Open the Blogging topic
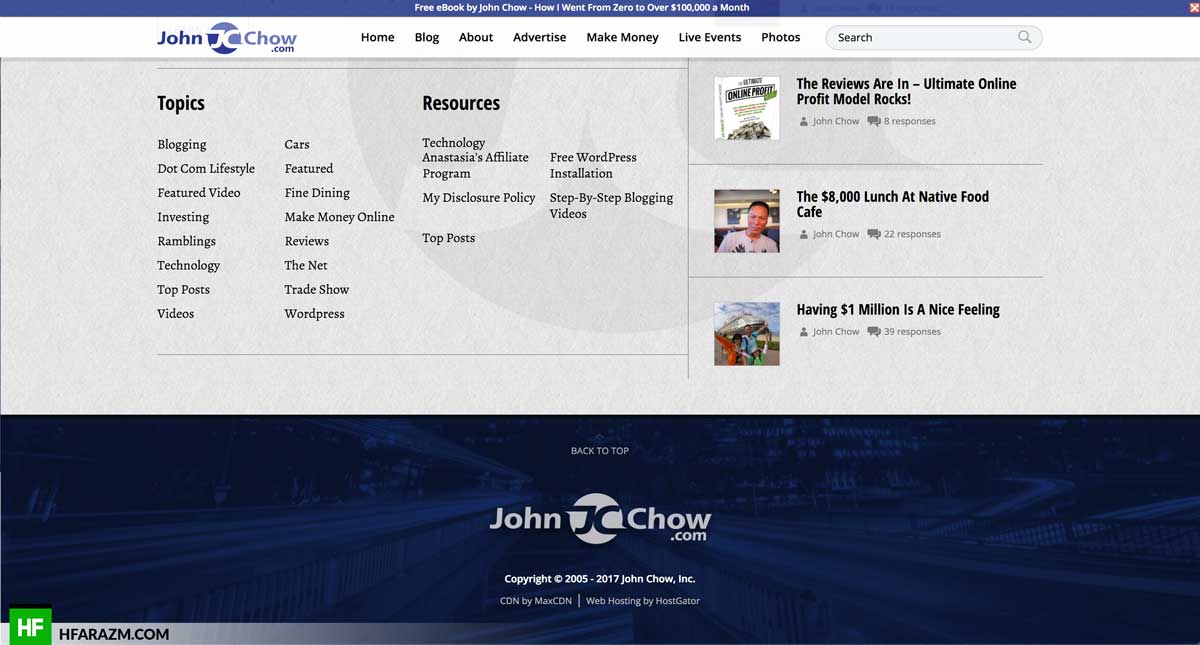Viewport: 1200px width, 645px height. click(x=182, y=144)
